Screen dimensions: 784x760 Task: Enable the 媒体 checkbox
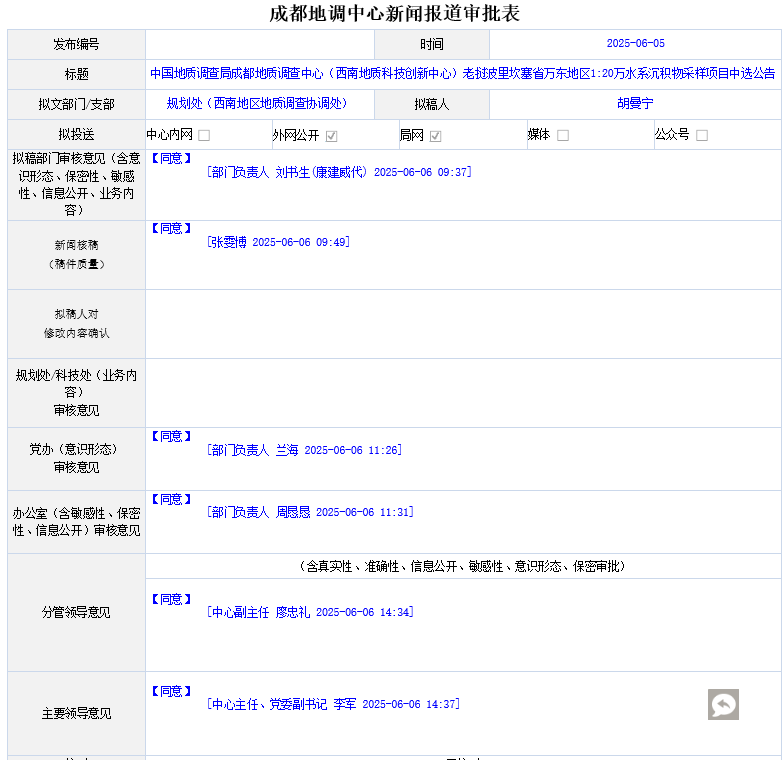[x=563, y=136]
